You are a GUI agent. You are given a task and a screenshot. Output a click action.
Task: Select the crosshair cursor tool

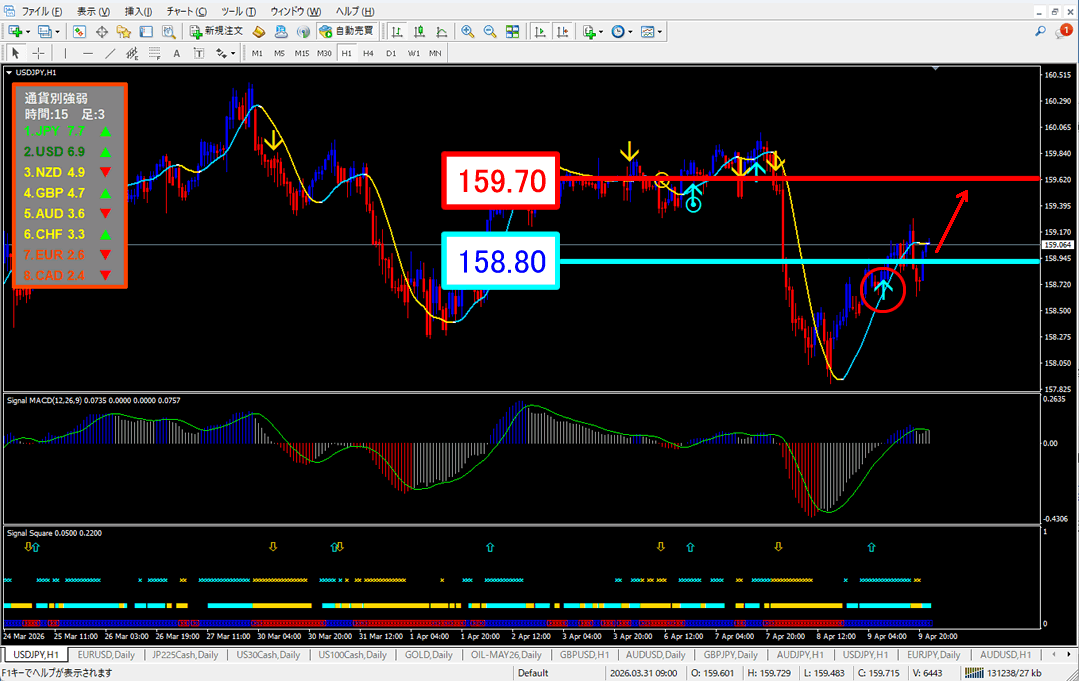pos(38,53)
